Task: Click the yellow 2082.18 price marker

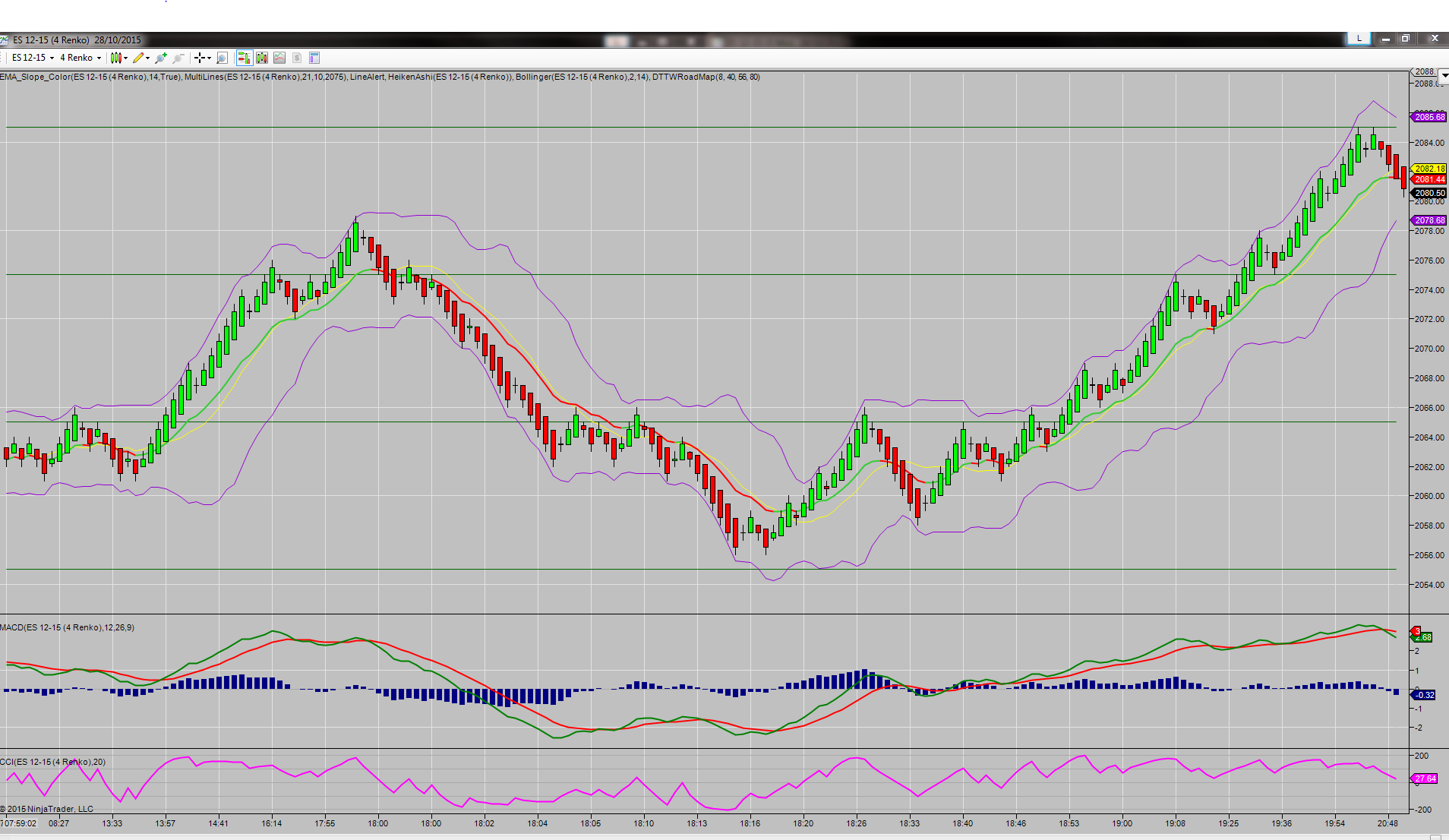Action: pos(1428,169)
